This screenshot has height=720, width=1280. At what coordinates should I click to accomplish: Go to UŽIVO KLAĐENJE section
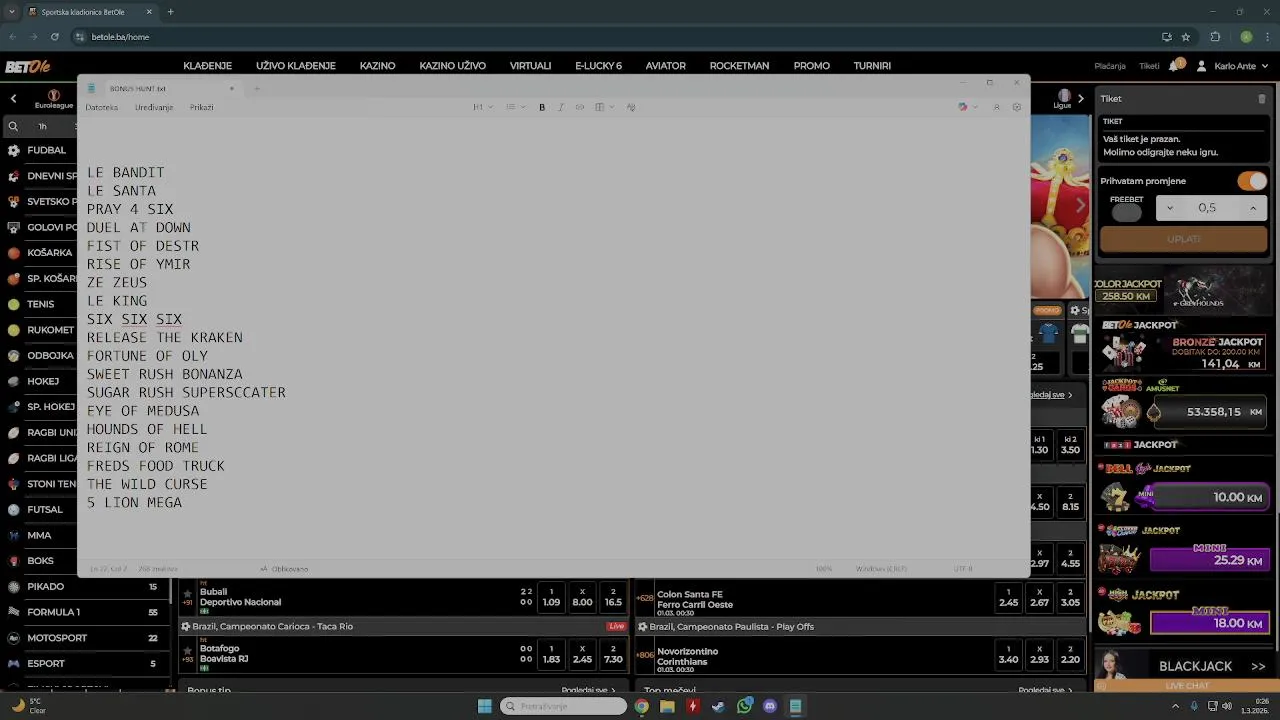coord(295,66)
